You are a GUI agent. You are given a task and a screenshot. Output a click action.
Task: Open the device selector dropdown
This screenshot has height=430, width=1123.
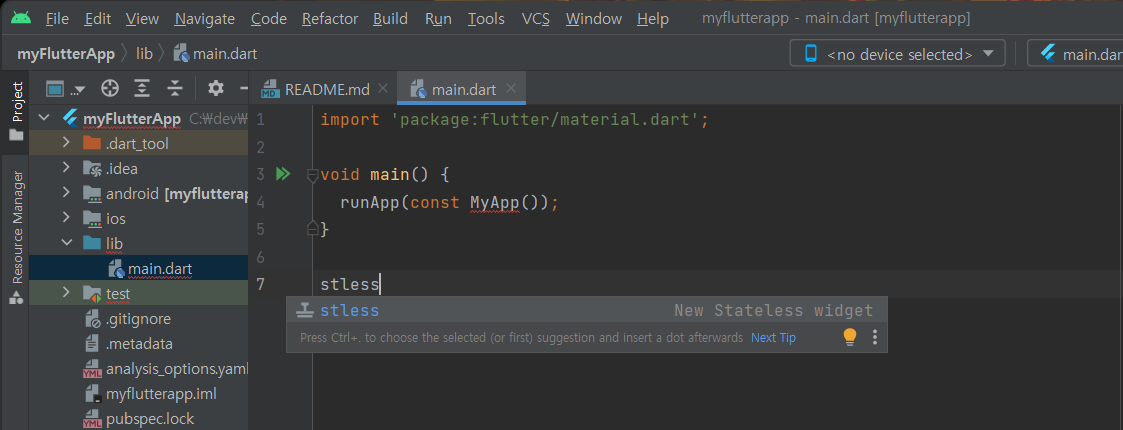coord(897,54)
